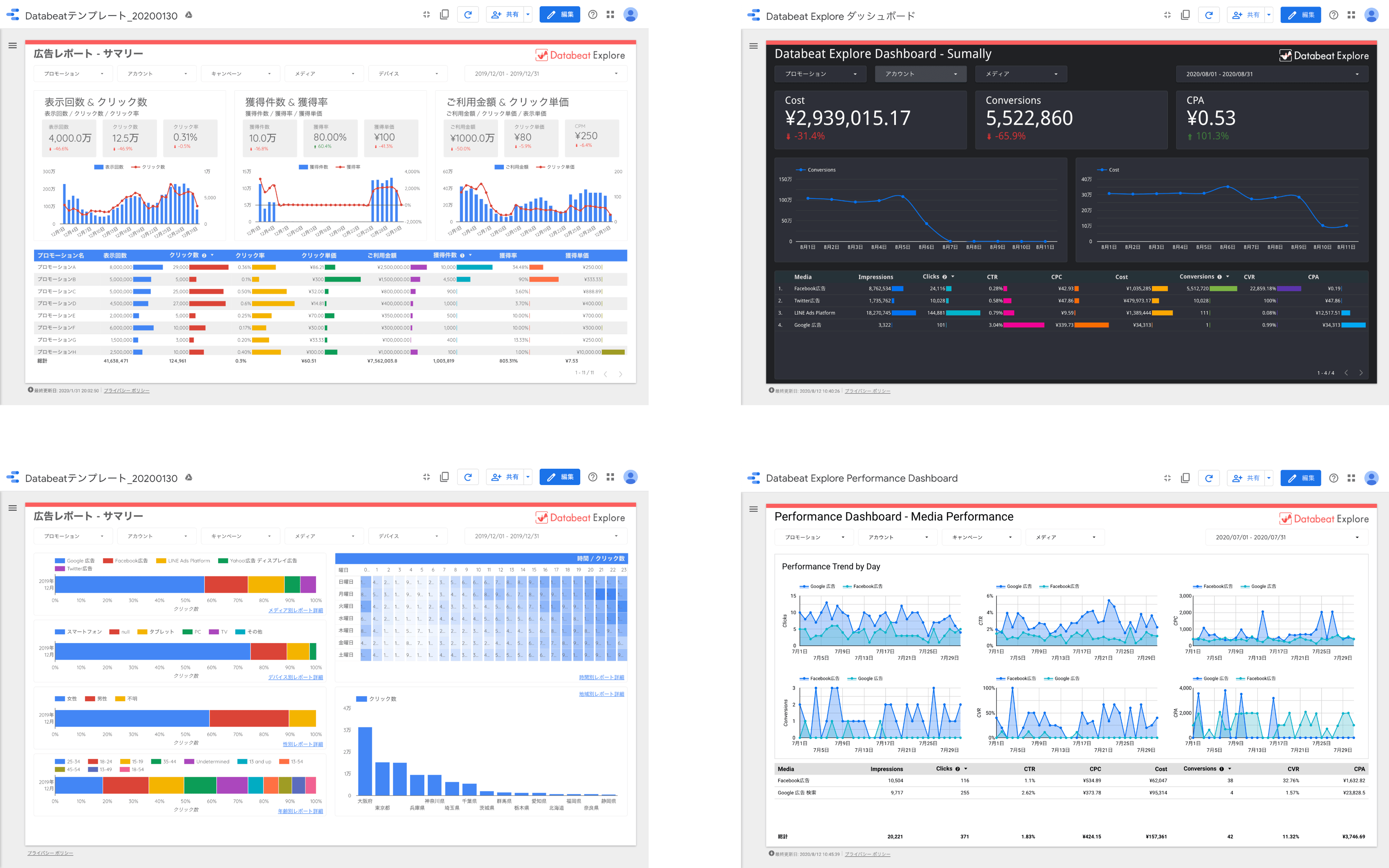The height and width of the screenshot is (868, 1389).
Task: Open the 地域別レポート詳細 link
Action: pos(602,694)
